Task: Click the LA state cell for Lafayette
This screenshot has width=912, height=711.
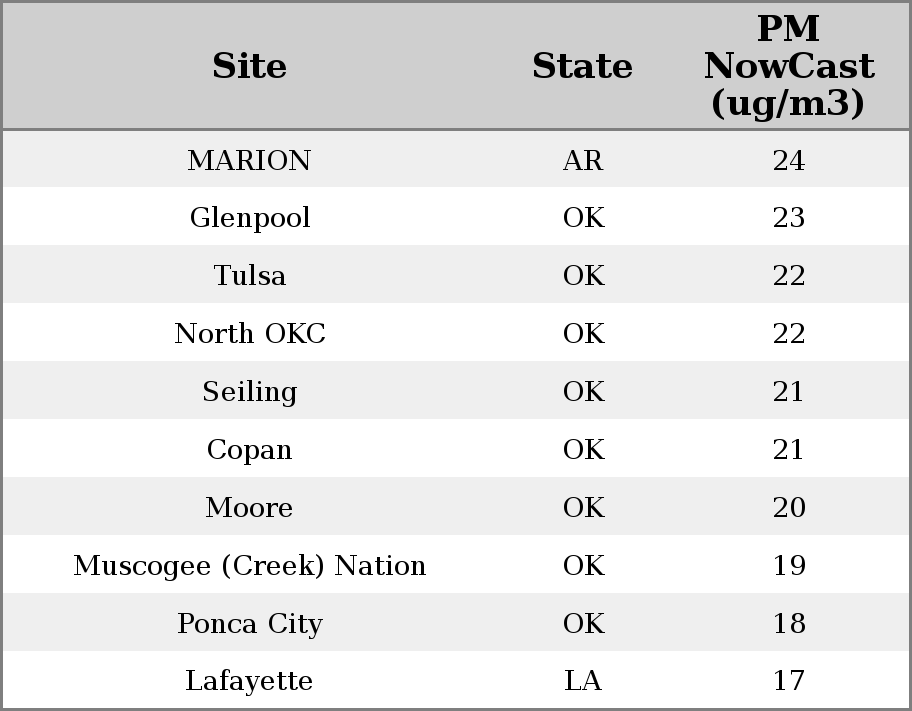Action: point(583,681)
